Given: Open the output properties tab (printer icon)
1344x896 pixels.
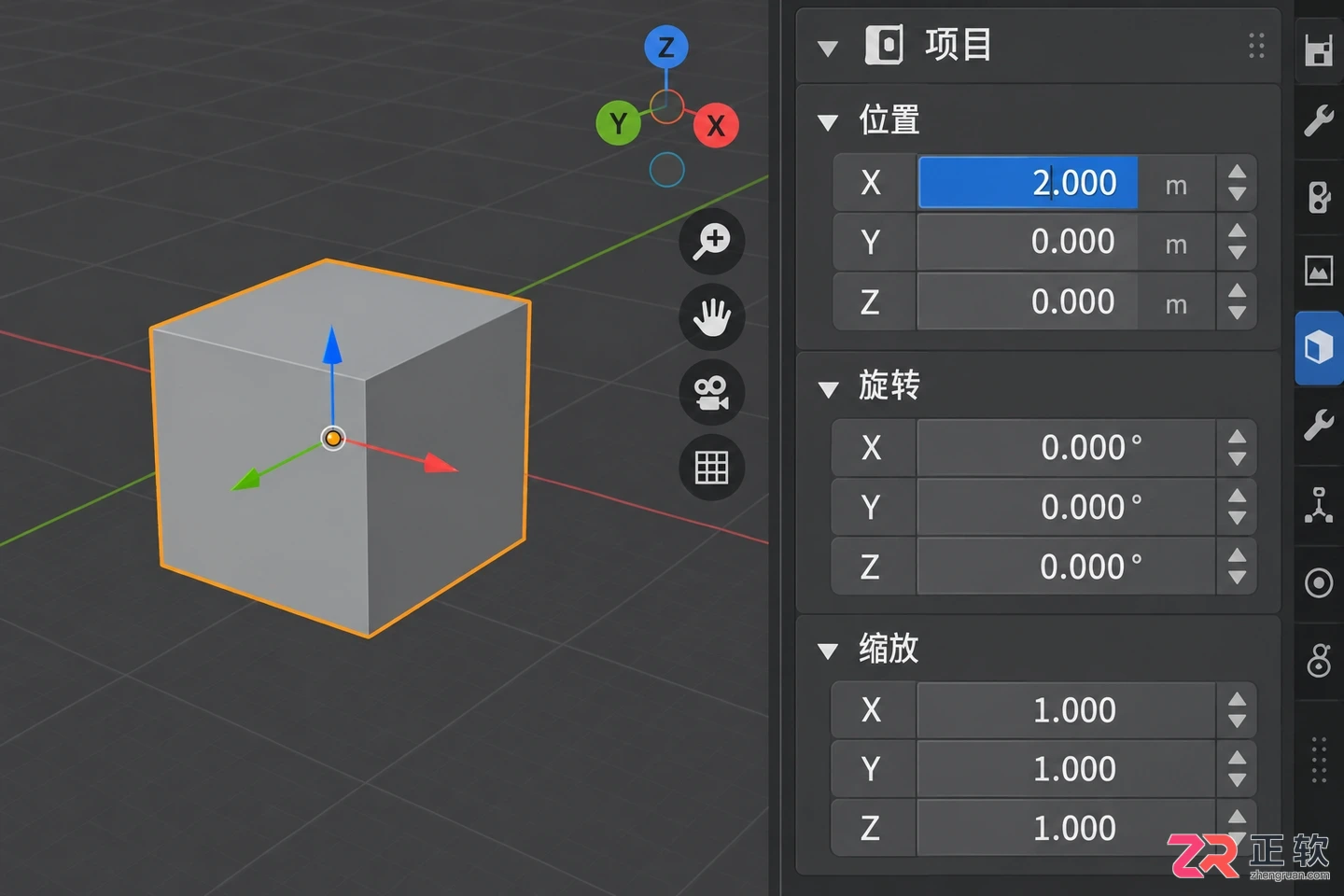Looking at the screenshot, I should [1318, 49].
